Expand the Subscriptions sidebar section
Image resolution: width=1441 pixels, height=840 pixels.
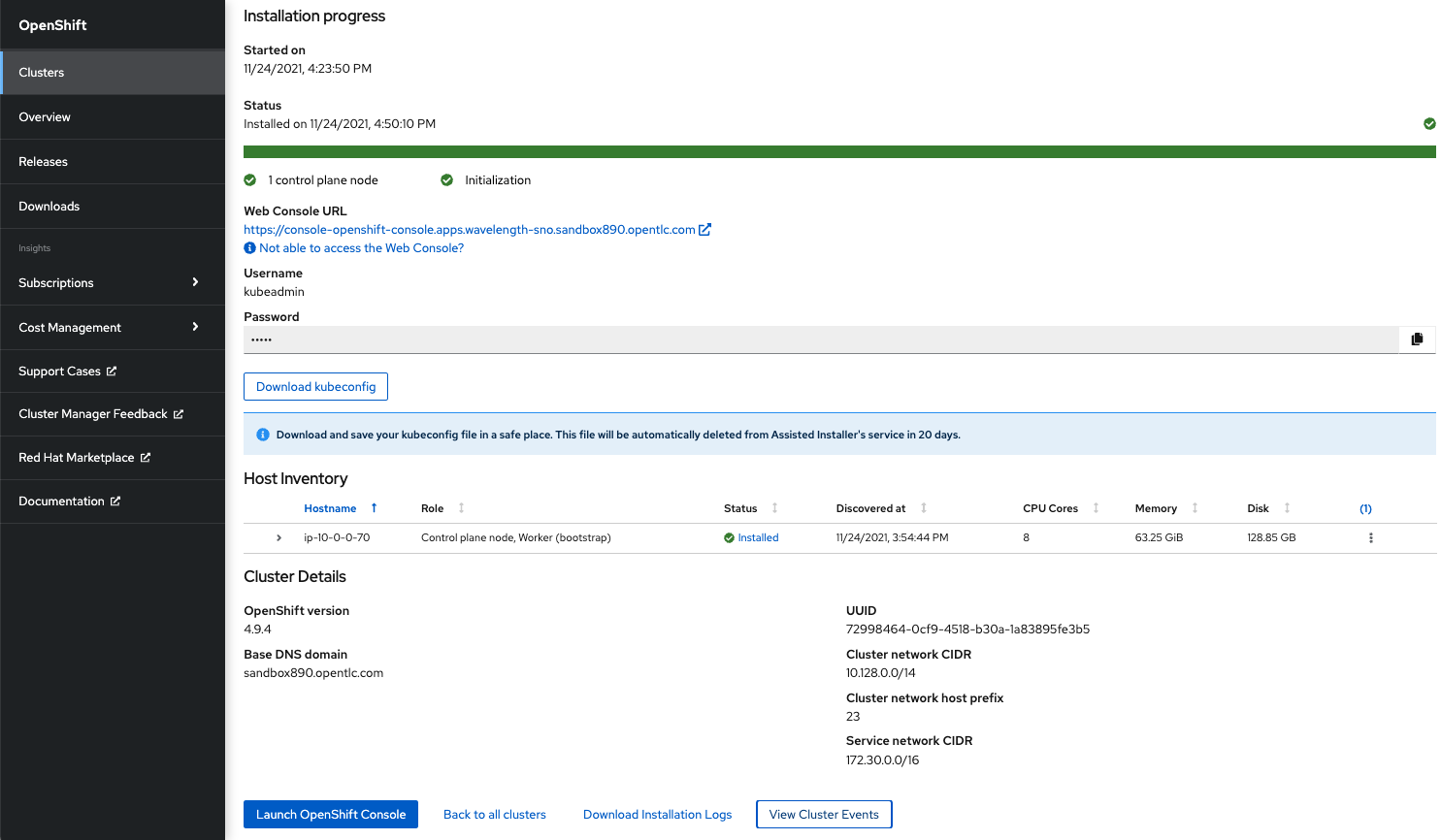tap(195, 282)
